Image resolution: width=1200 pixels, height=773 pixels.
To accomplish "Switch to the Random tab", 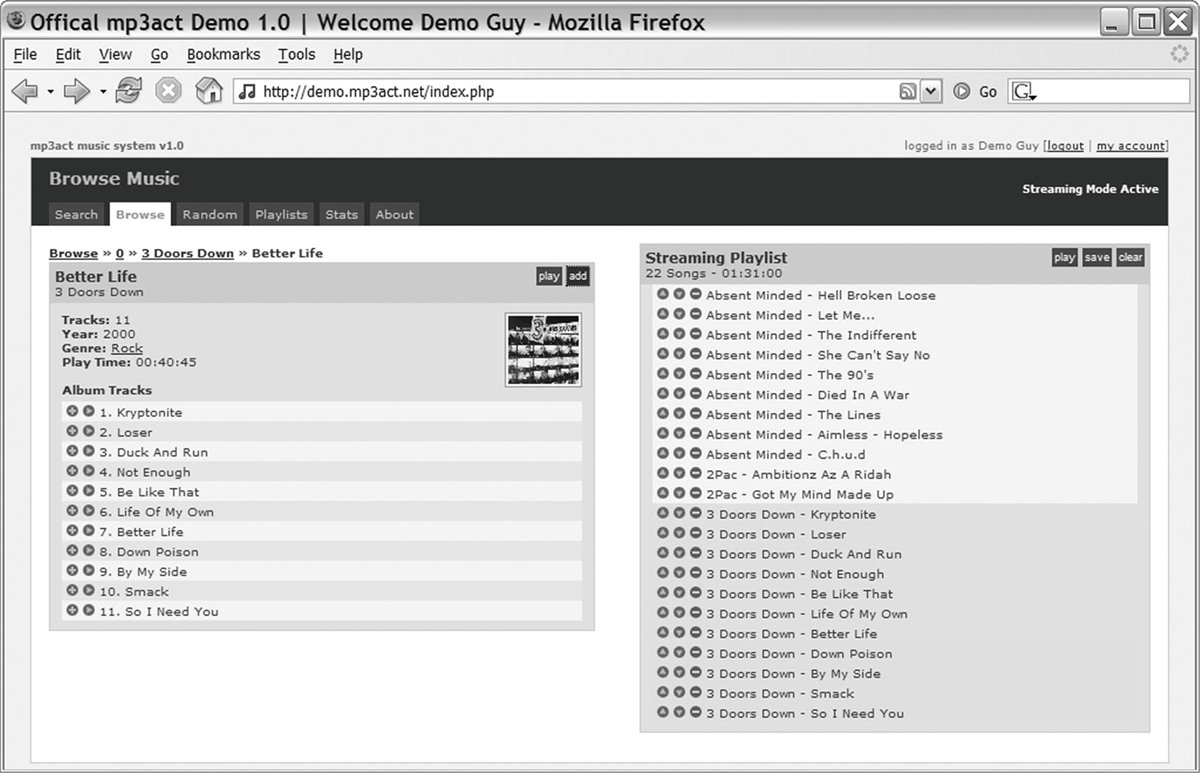I will click(210, 214).
